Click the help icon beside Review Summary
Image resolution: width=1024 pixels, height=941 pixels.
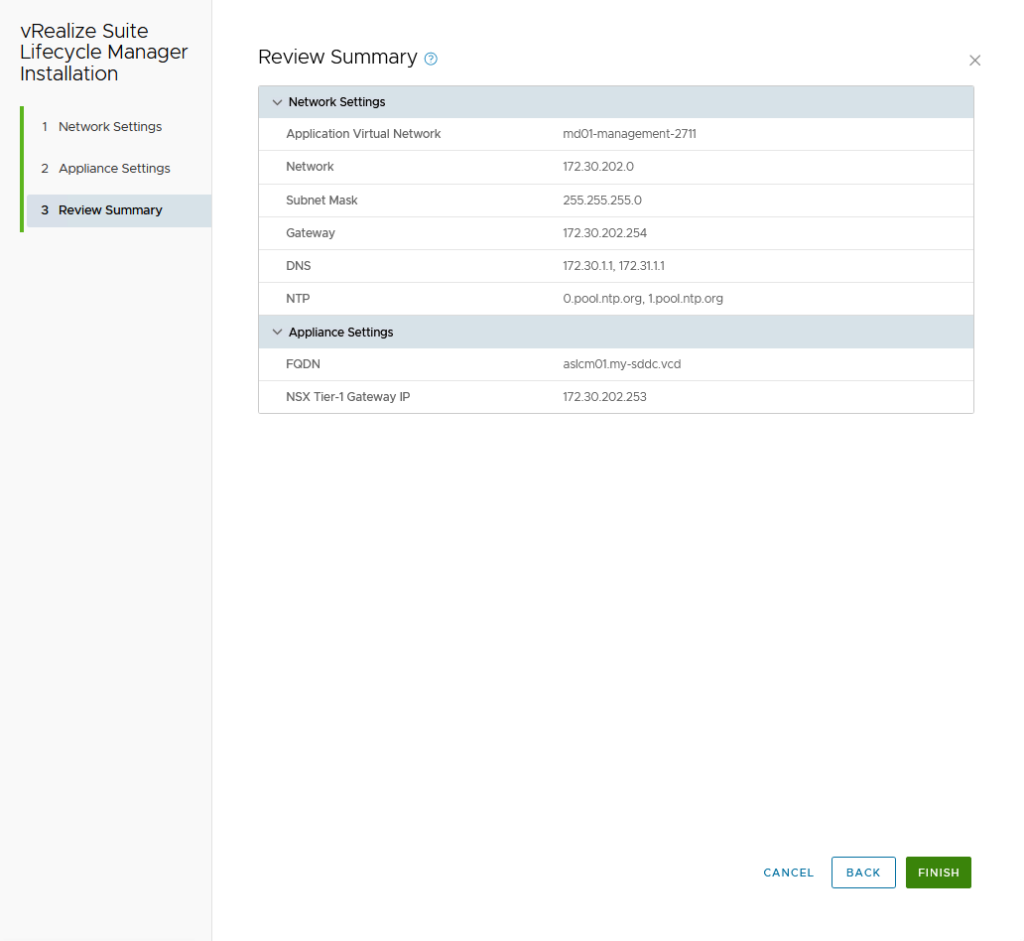[431, 59]
